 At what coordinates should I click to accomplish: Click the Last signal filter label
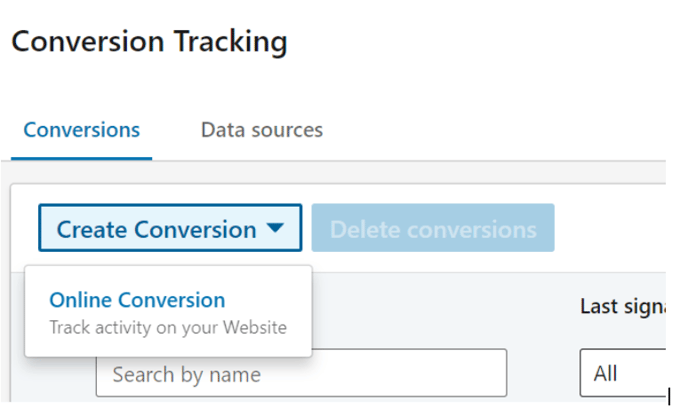(623, 307)
